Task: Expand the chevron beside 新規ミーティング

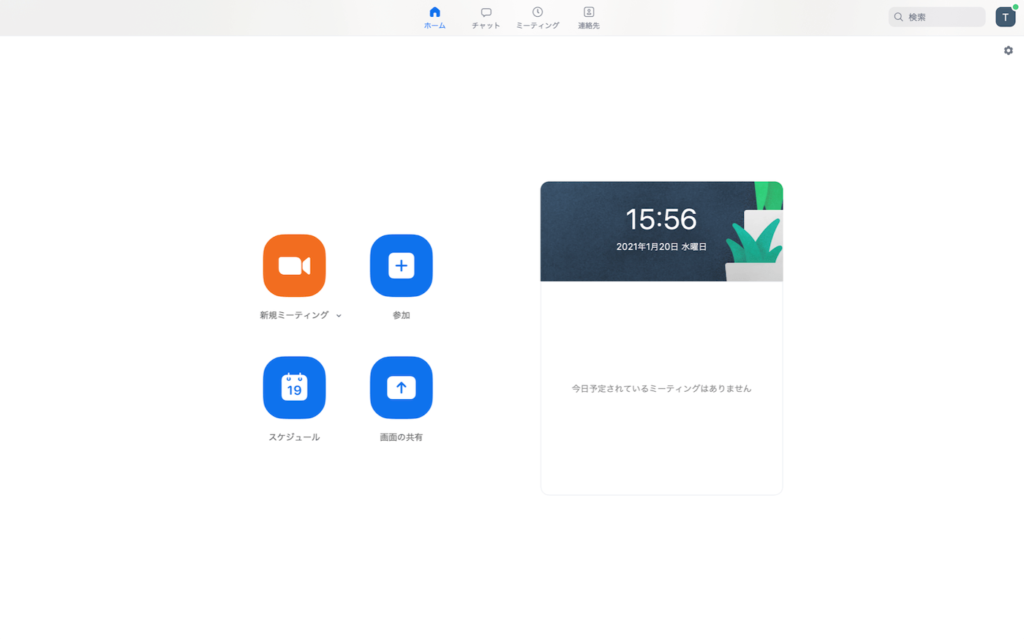Action: (x=339, y=316)
